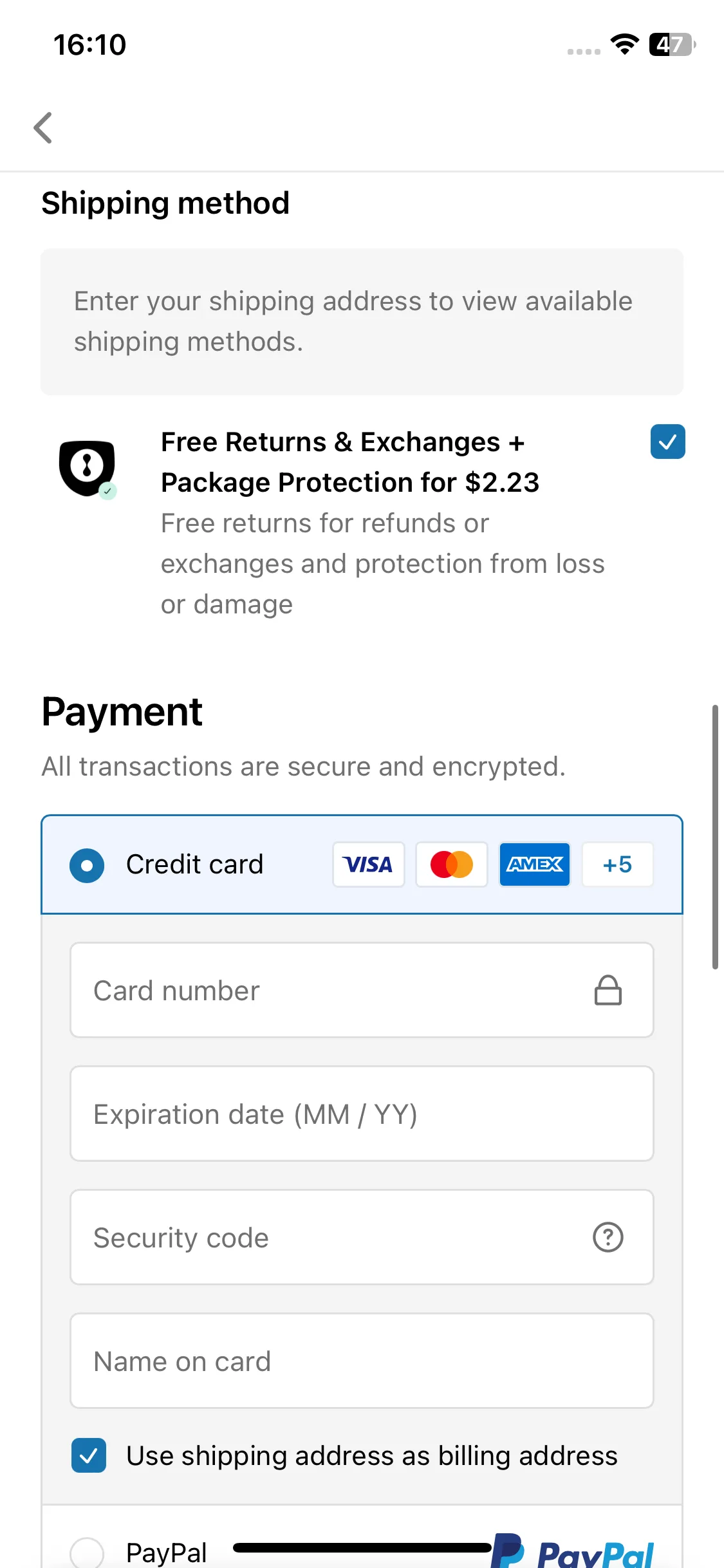Screen dimensions: 724x1568
Task: Uncheck Use shipping address as billing address
Action: [x=89, y=1455]
